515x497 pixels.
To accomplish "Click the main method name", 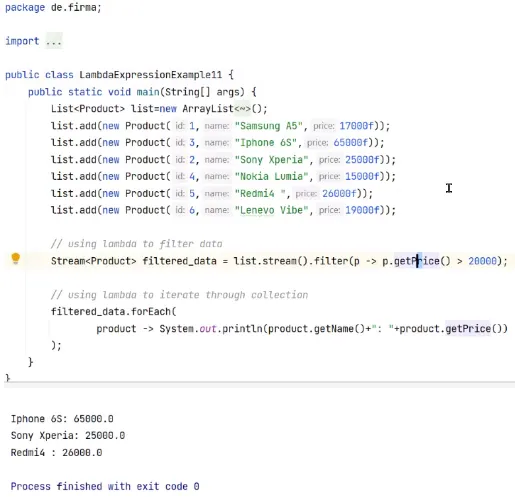I will click(x=148, y=92).
